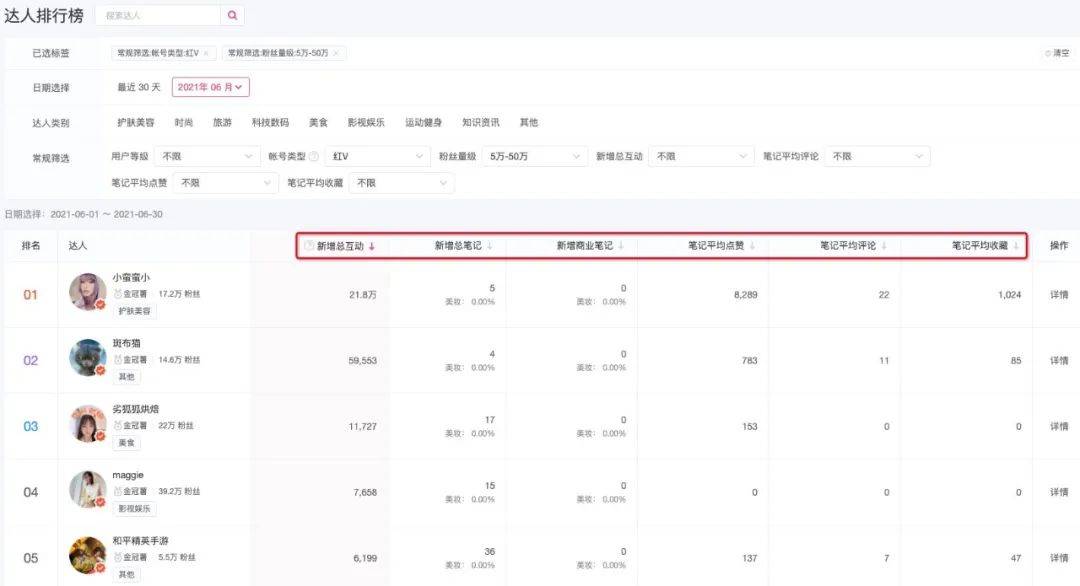
Task: Click the magnifier search icon button
Action: [x=232, y=15]
